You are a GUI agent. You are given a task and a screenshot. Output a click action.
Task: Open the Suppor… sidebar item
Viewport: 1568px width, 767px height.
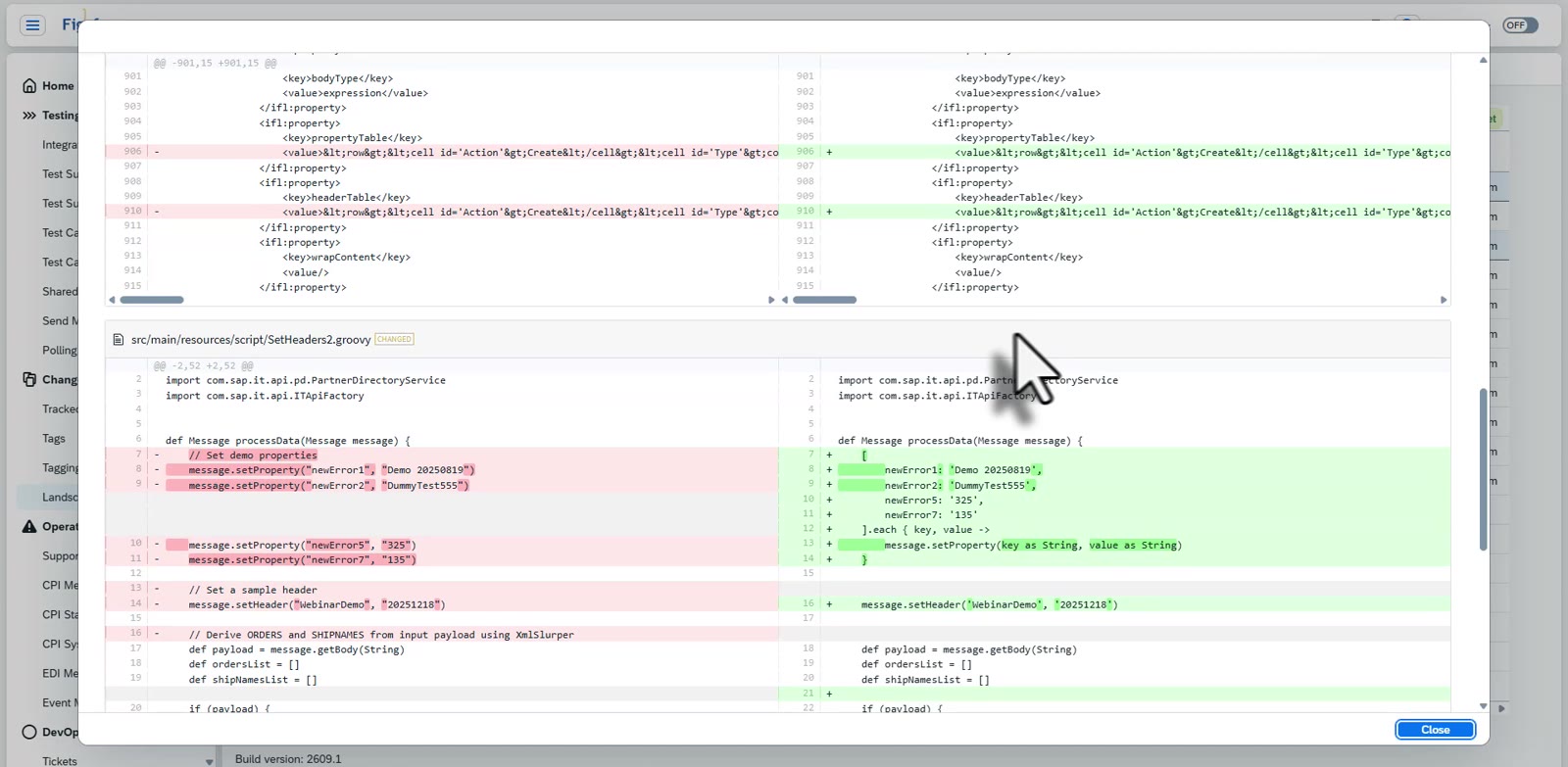[x=60, y=556]
